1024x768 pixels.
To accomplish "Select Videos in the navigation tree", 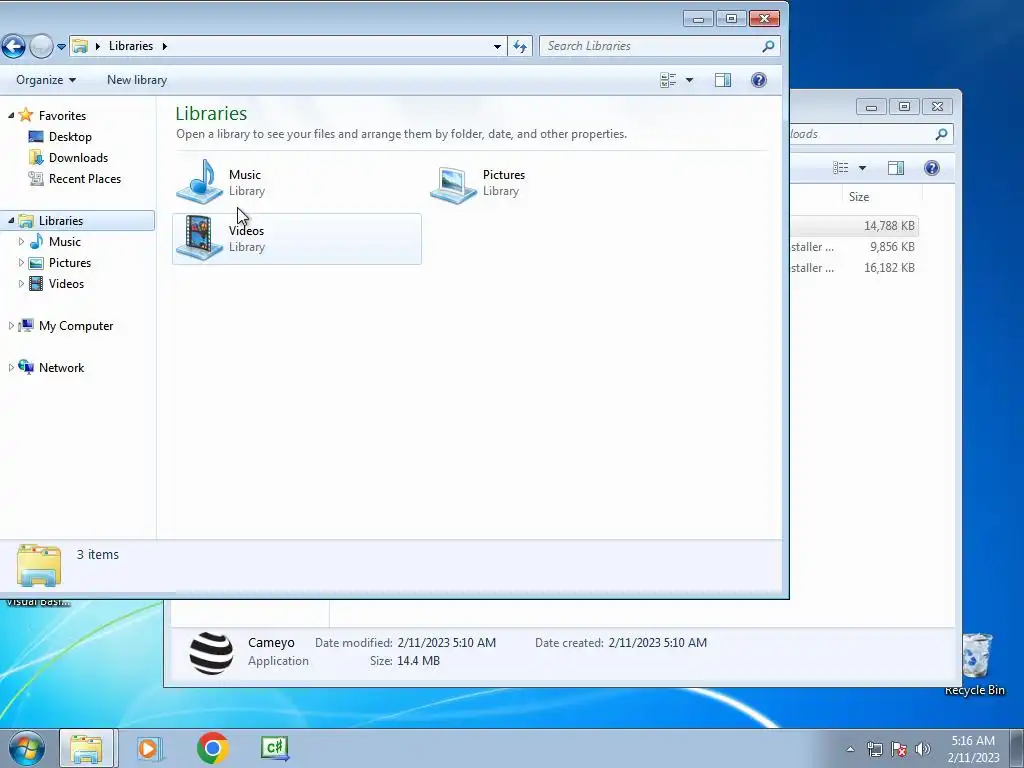I will 66,283.
